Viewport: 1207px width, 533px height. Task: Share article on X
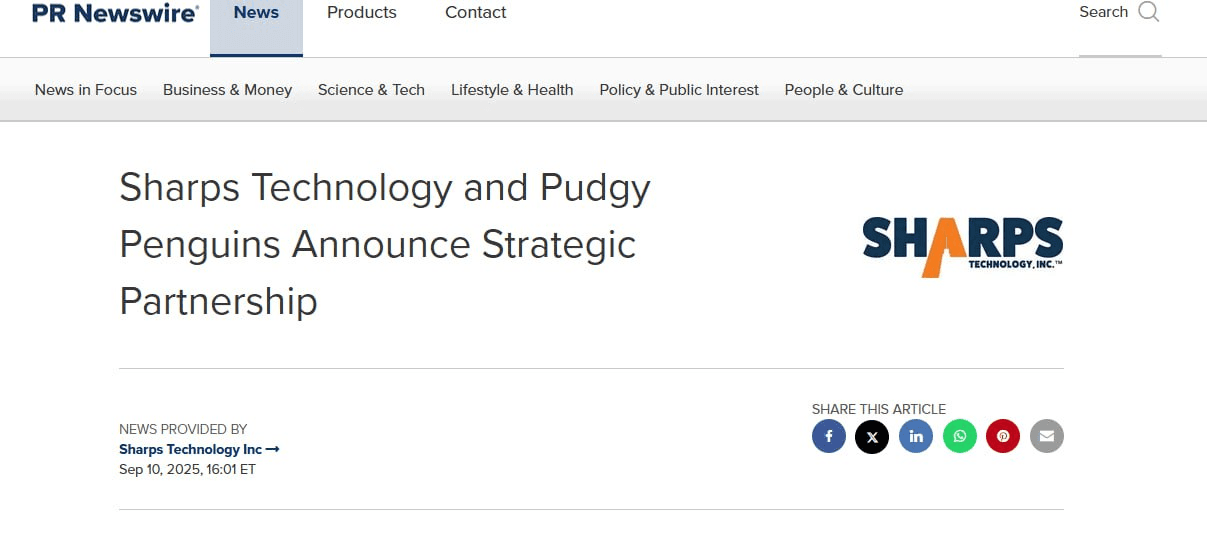(872, 437)
